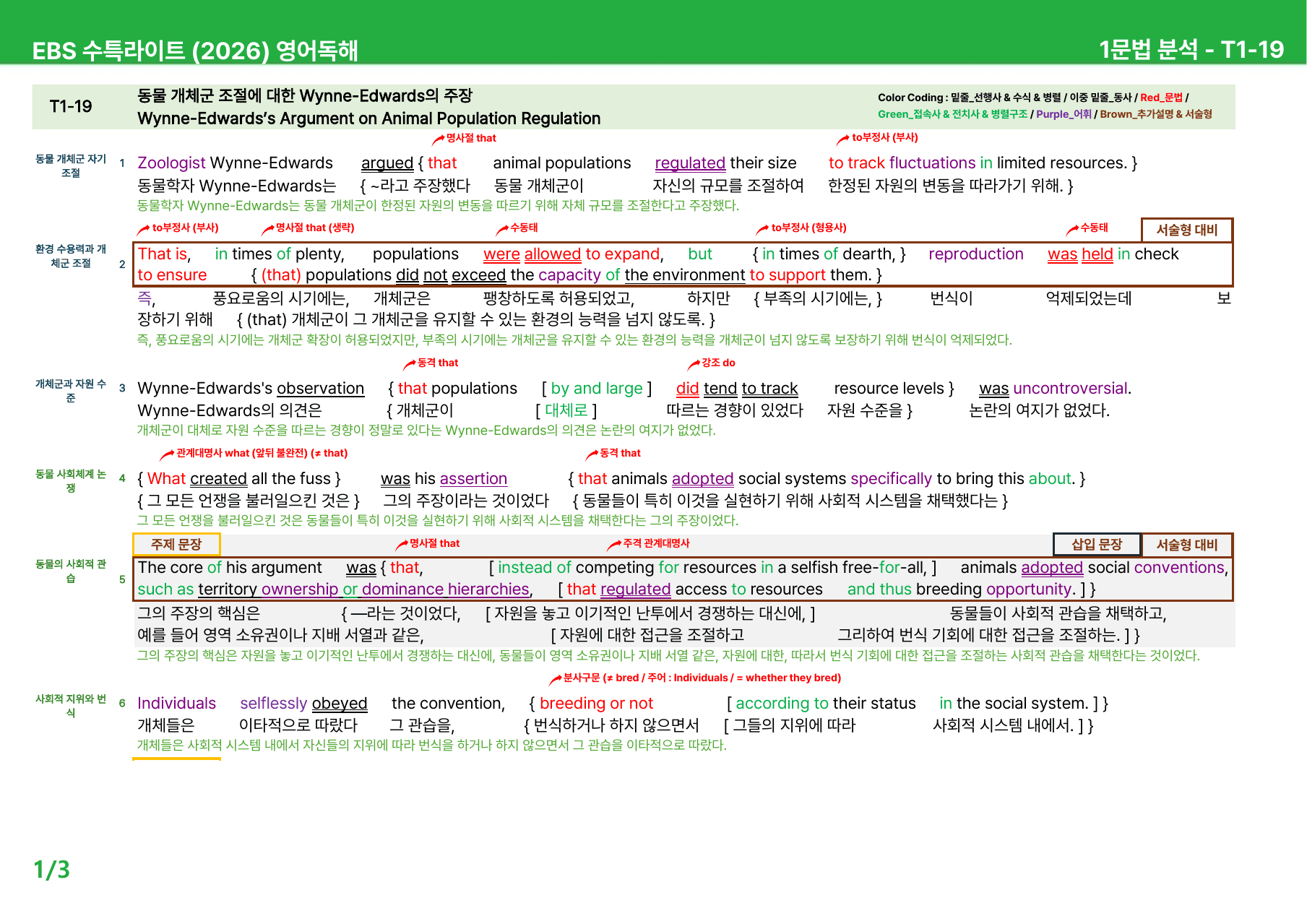
Task: Select the 삽입 문장 label box
Action: click(1097, 545)
